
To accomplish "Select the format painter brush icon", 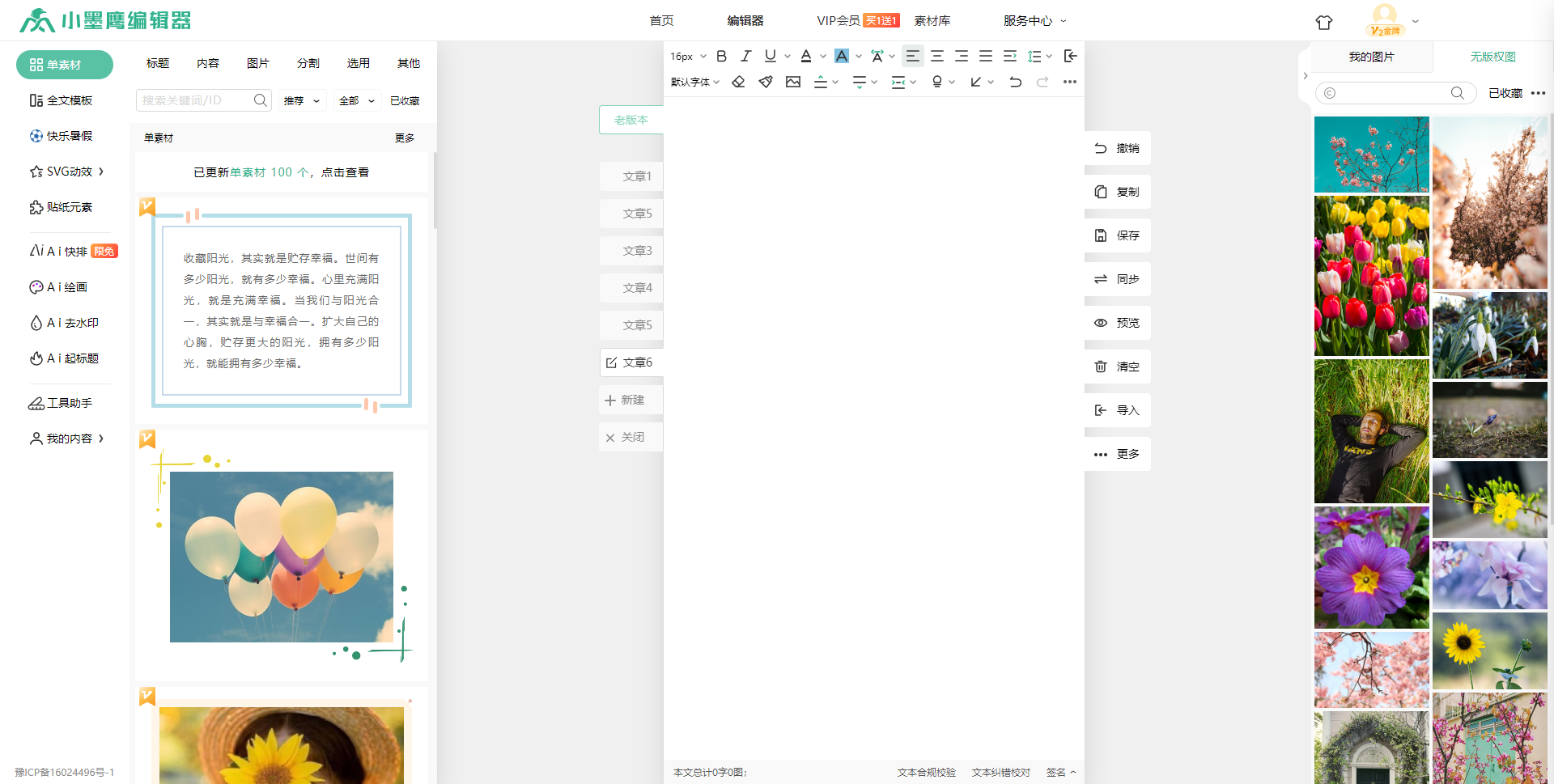I will point(766,82).
